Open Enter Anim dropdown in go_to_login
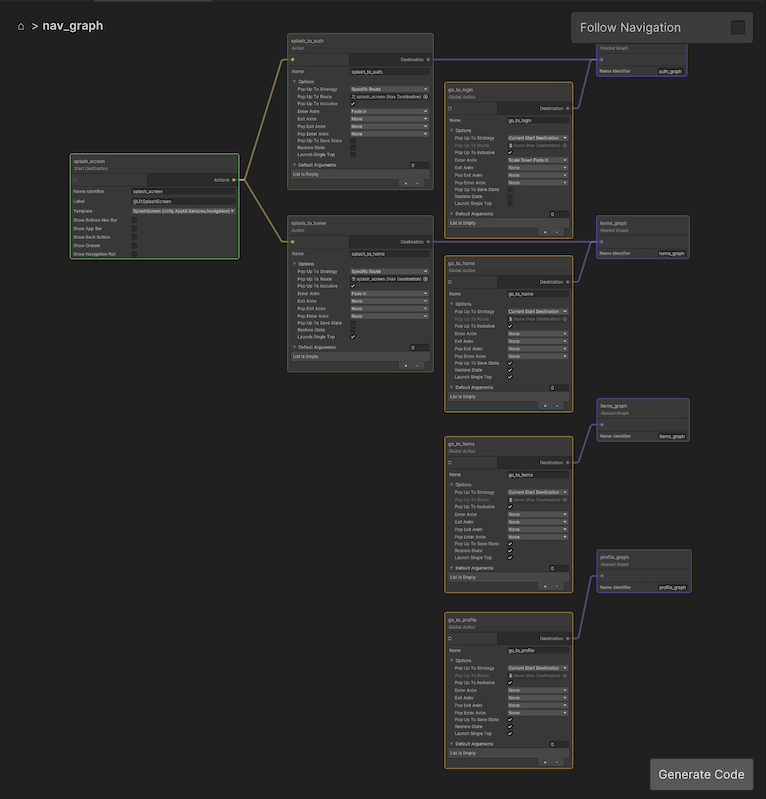766x799 pixels. (x=537, y=160)
